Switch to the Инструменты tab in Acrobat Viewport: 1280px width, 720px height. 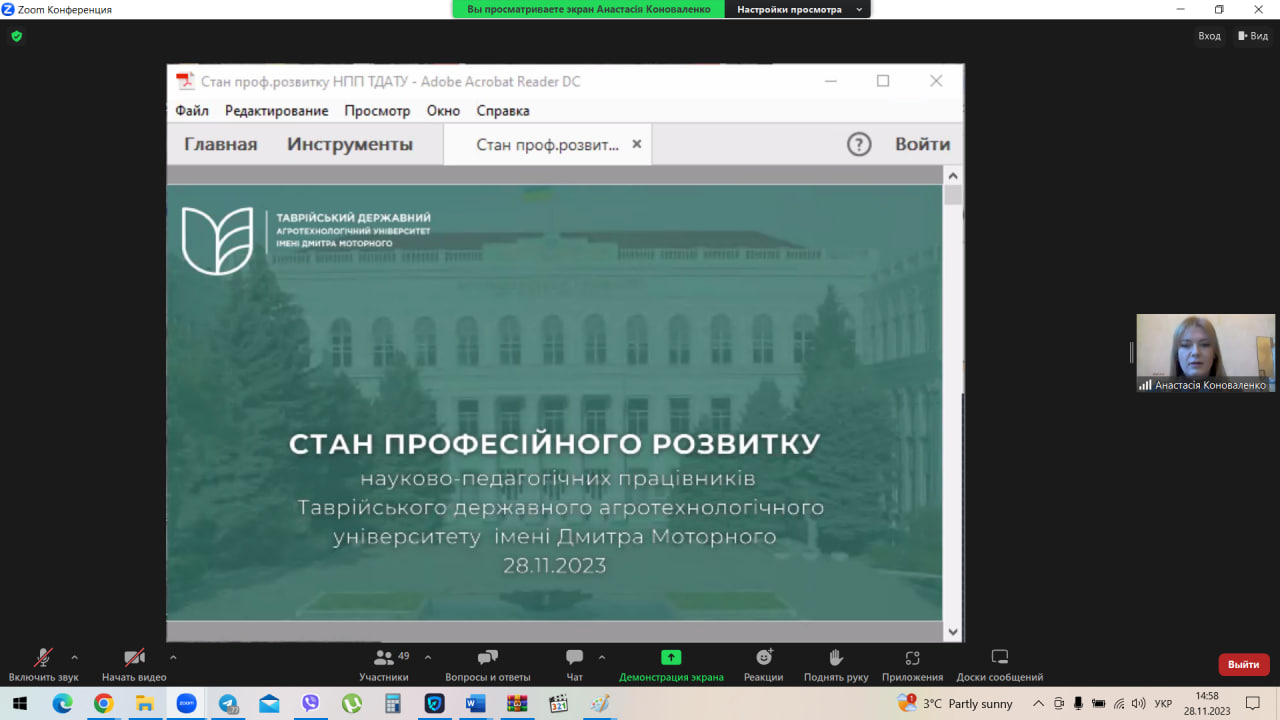(x=349, y=144)
